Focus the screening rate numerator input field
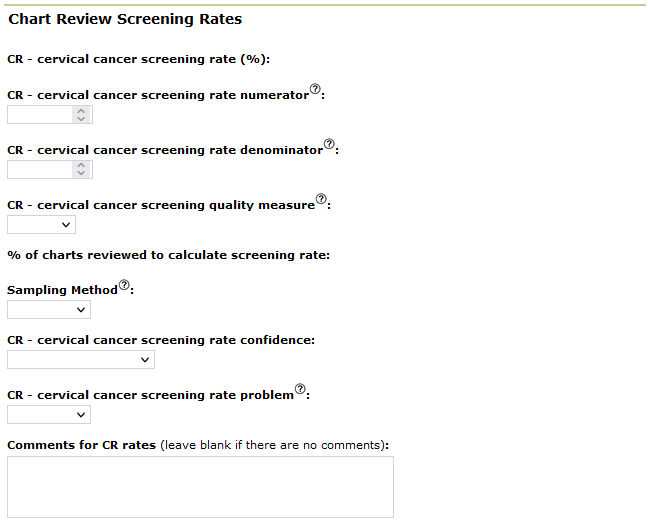Viewport: 648px width, 524px height. click(40, 115)
